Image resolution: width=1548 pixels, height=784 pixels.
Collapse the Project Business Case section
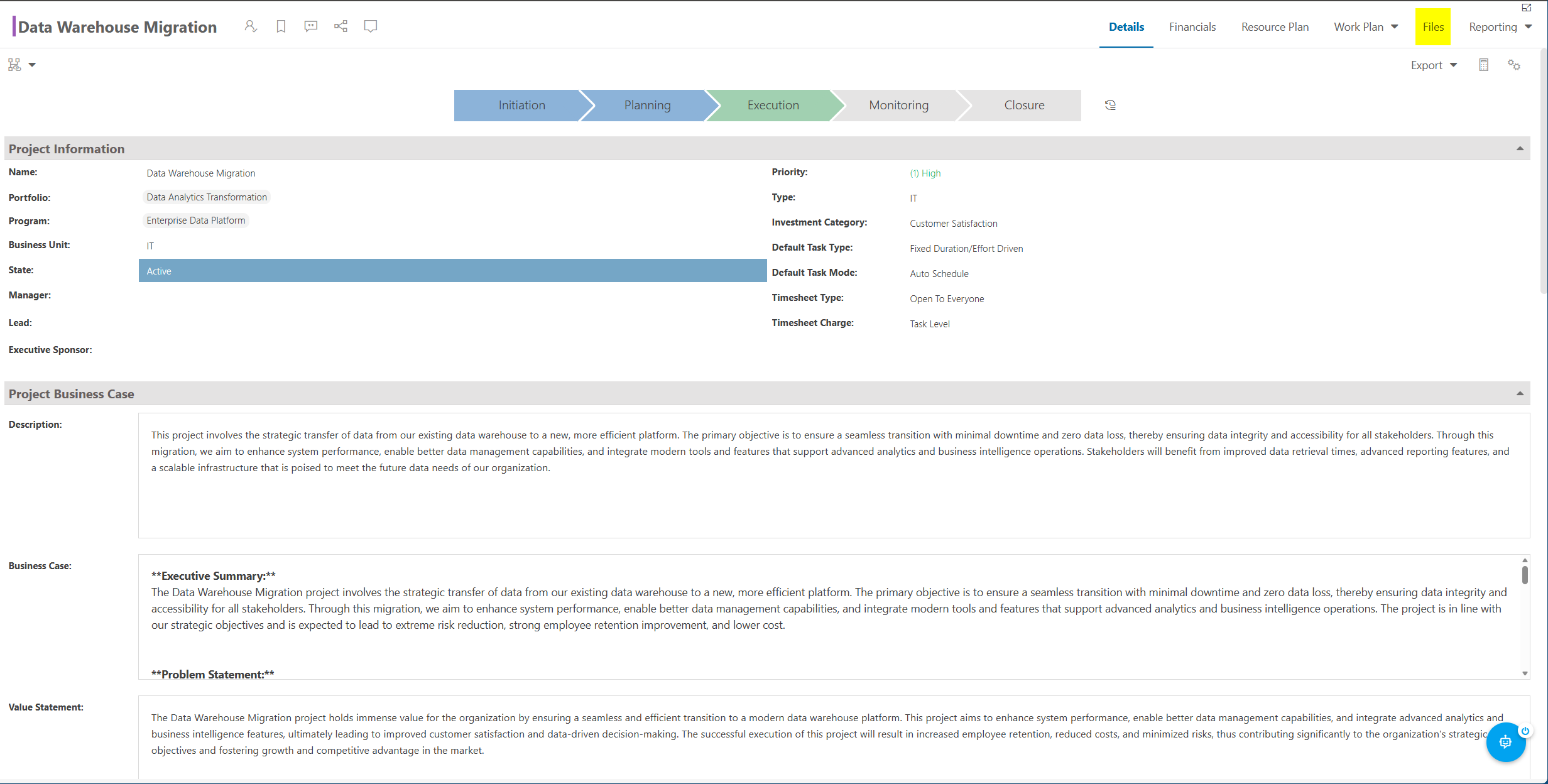(x=1520, y=393)
